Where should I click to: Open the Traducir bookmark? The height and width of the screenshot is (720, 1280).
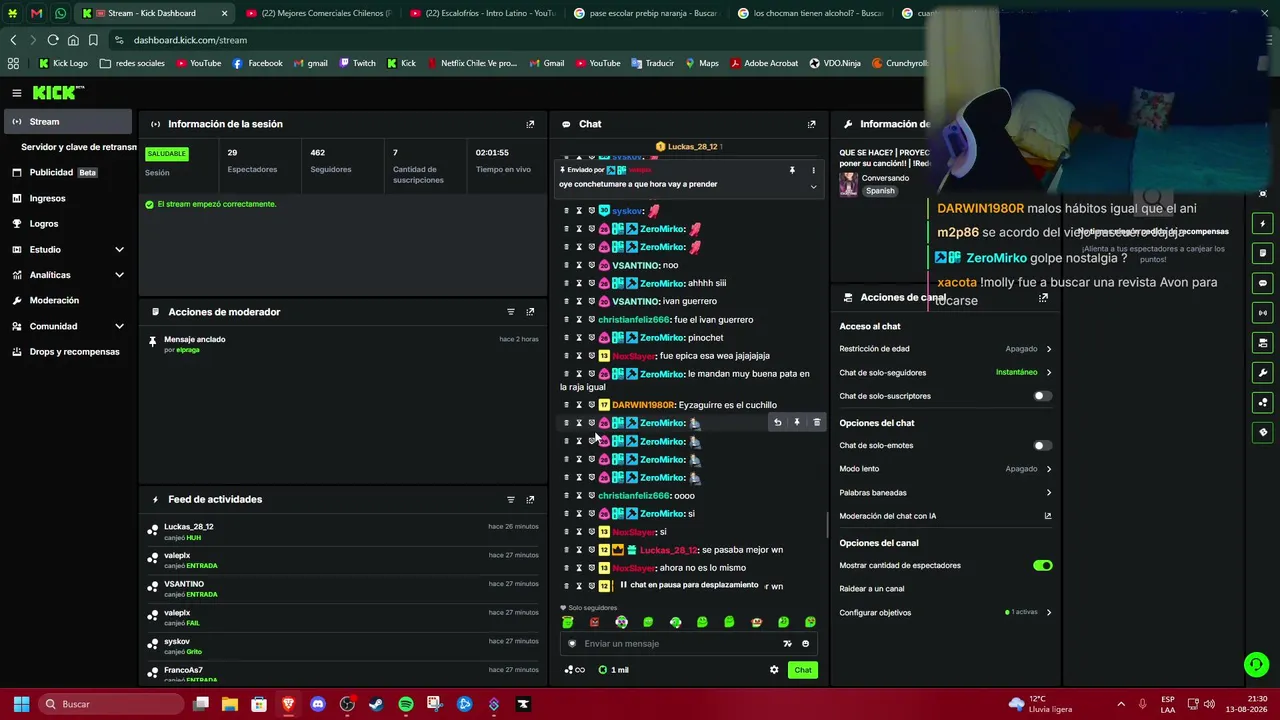click(x=652, y=63)
